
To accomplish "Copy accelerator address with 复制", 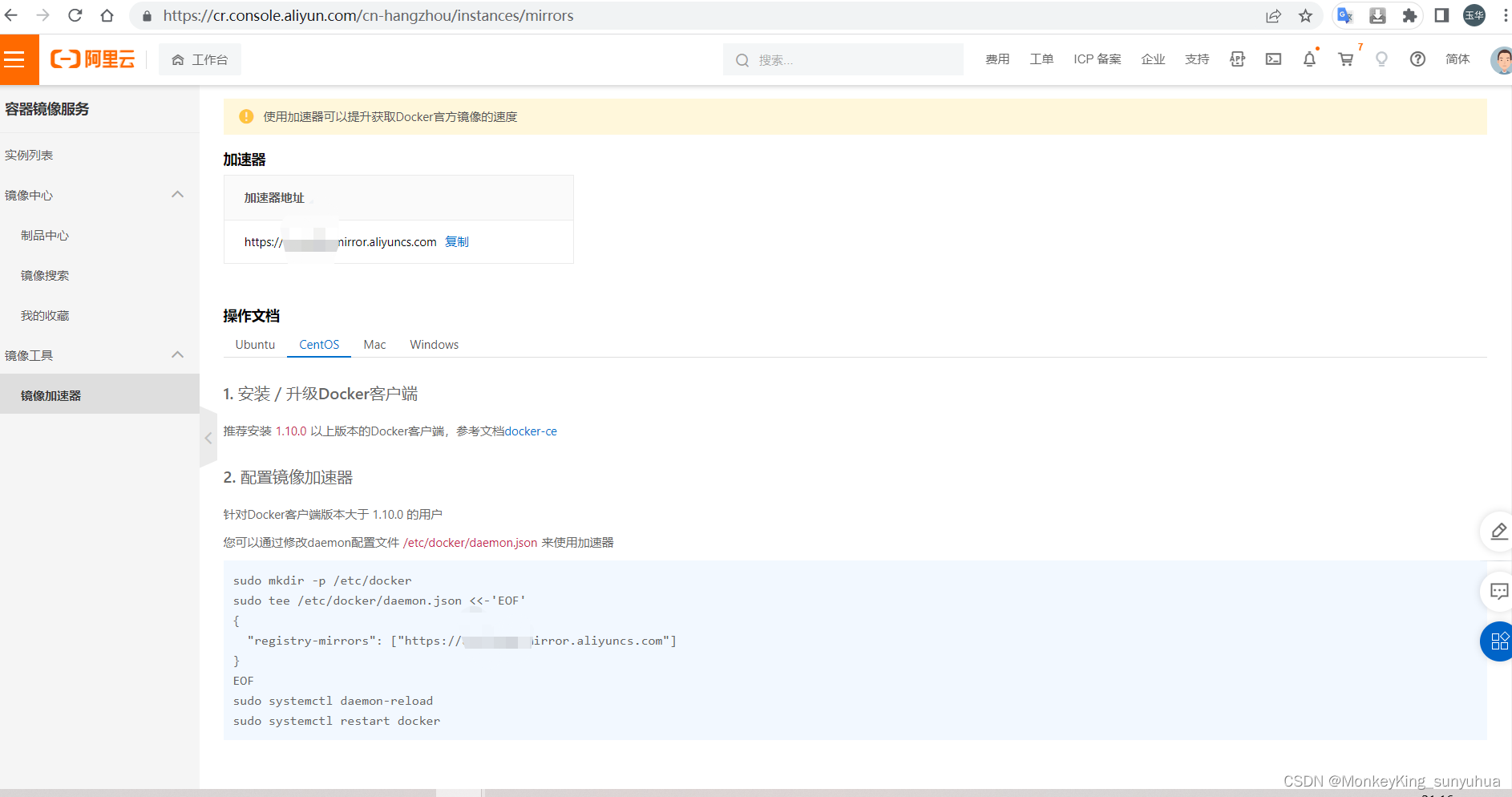I will [457, 242].
